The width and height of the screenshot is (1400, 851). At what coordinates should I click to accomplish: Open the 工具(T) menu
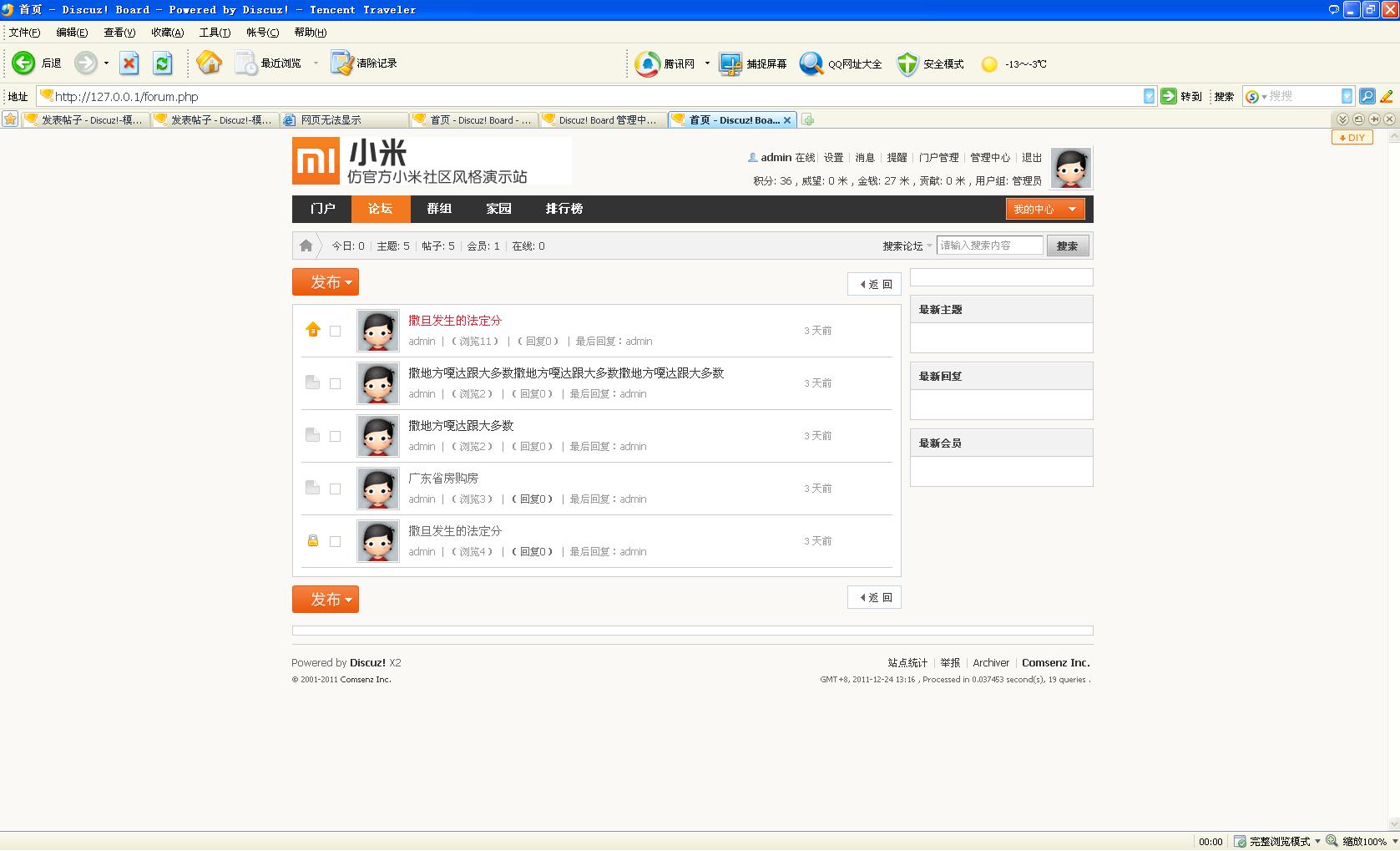pyautogui.click(x=215, y=33)
